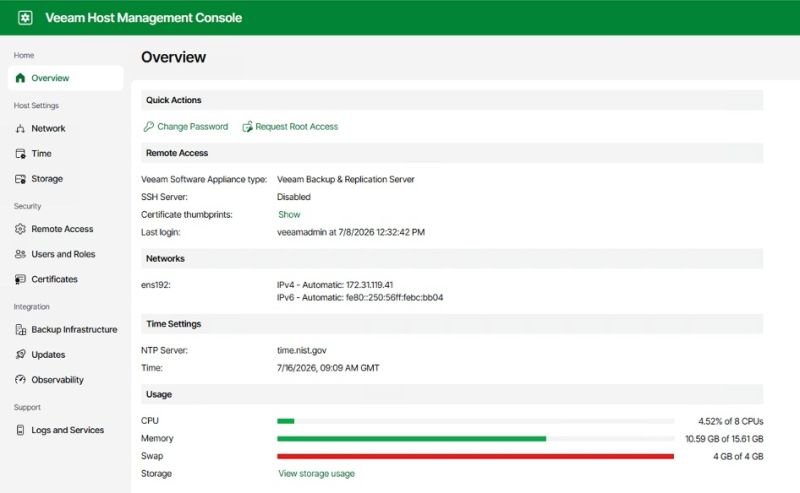
Task: Click the red Swap usage bar
Action: 475,456
